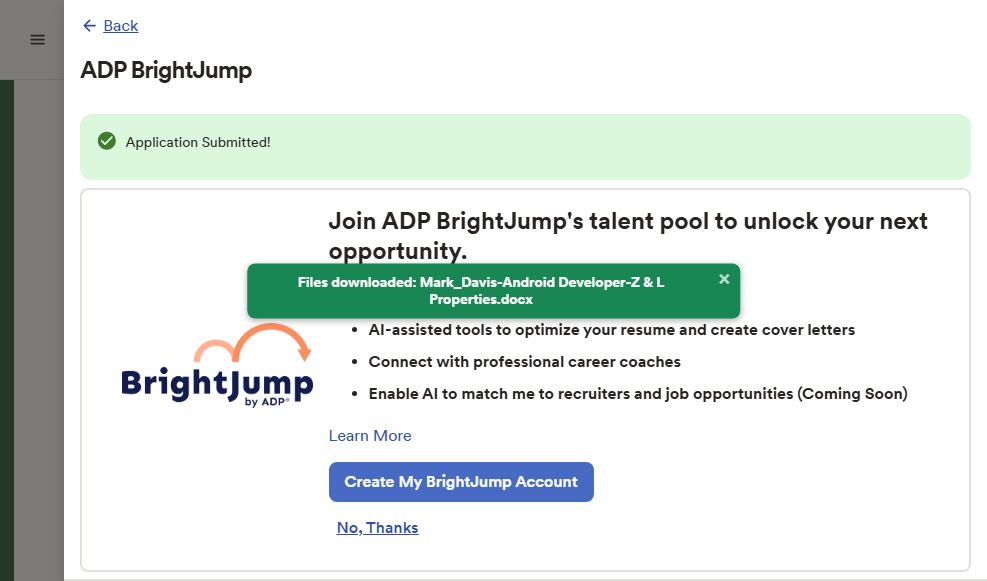
Task: Click the green checkmark success icon
Action: point(107,142)
